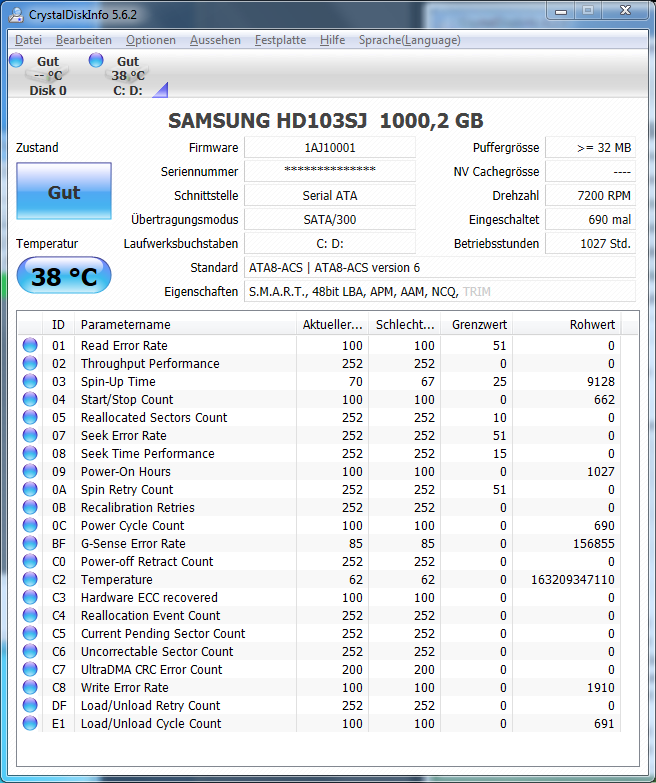Click status orb for Start/Stop Count
The width and height of the screenshot is (656, 783).
click(30, 399)
